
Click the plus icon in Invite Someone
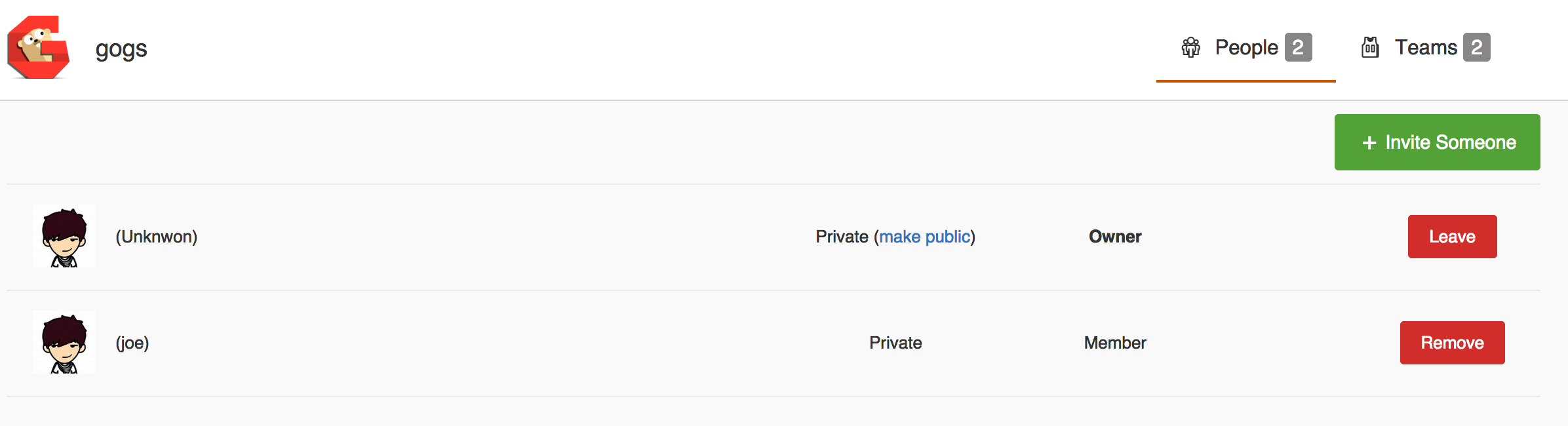1369,143
